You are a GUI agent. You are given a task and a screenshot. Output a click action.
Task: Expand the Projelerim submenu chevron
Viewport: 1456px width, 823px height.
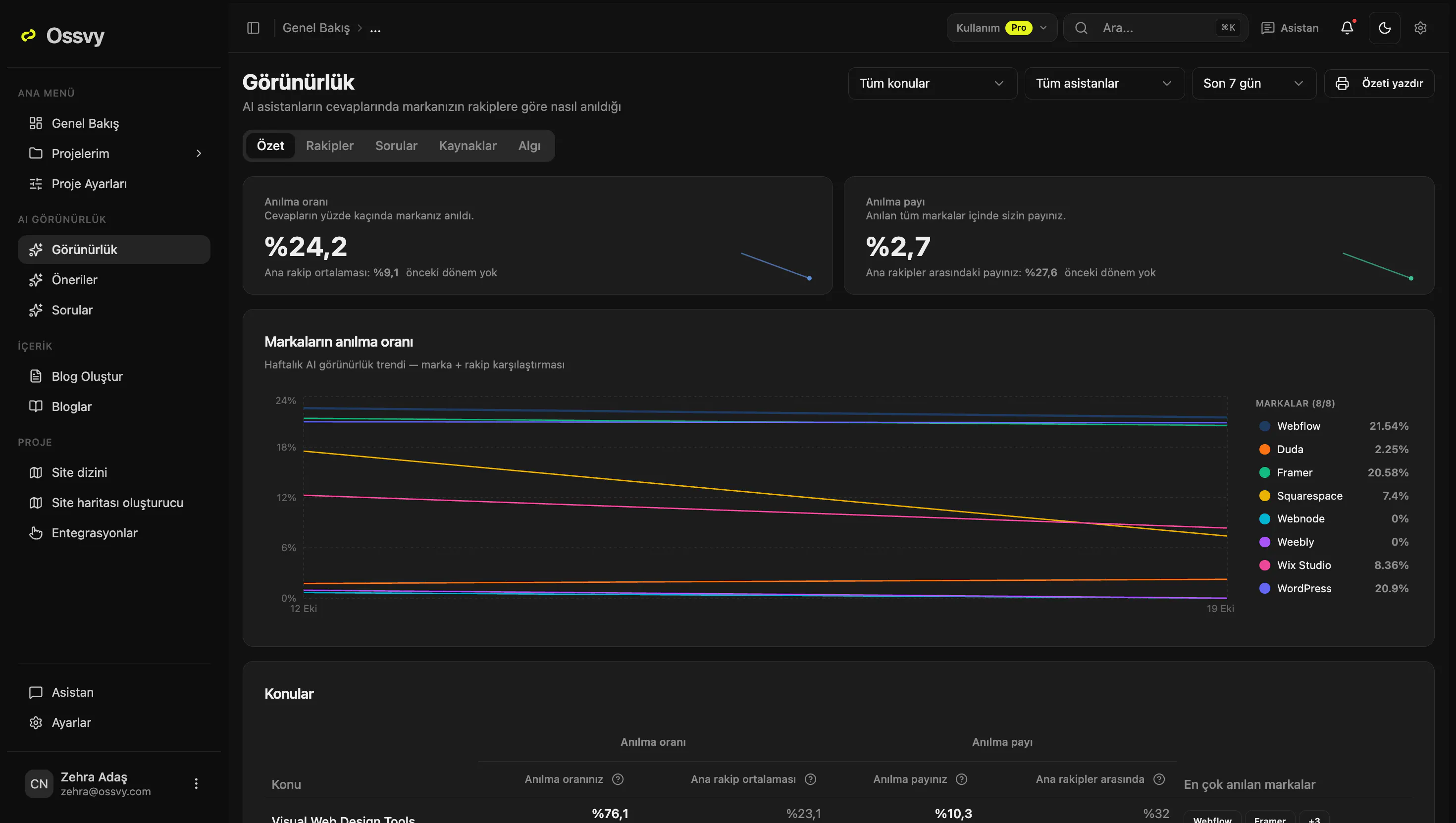pyautogui.click(x=199, y=153)
